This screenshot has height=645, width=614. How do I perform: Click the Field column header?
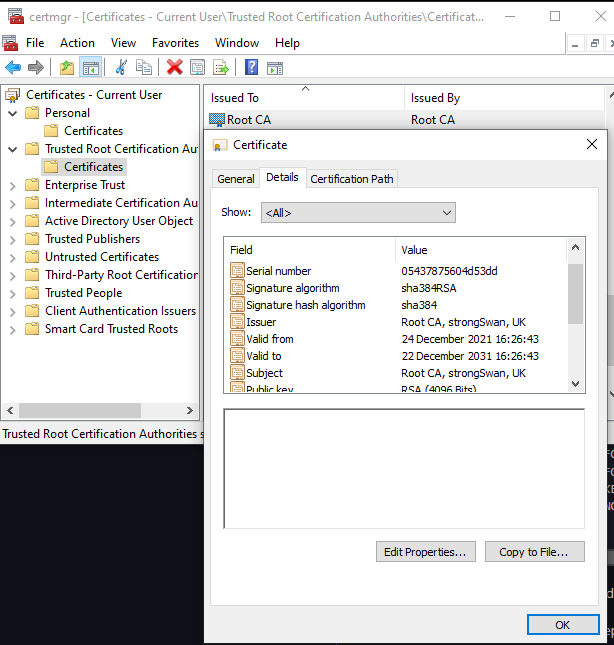(310, 250)
